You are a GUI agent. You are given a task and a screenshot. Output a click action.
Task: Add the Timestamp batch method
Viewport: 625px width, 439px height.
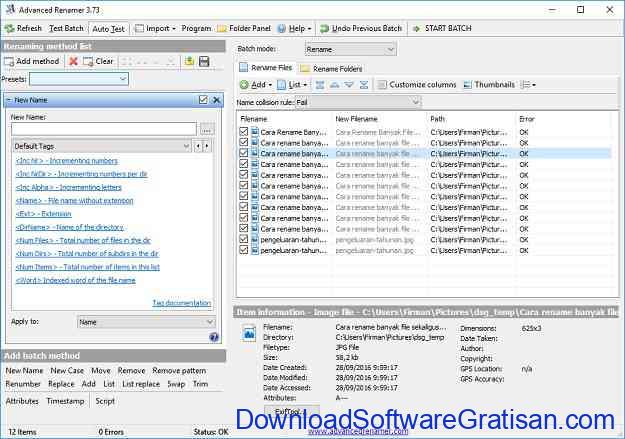65,401
